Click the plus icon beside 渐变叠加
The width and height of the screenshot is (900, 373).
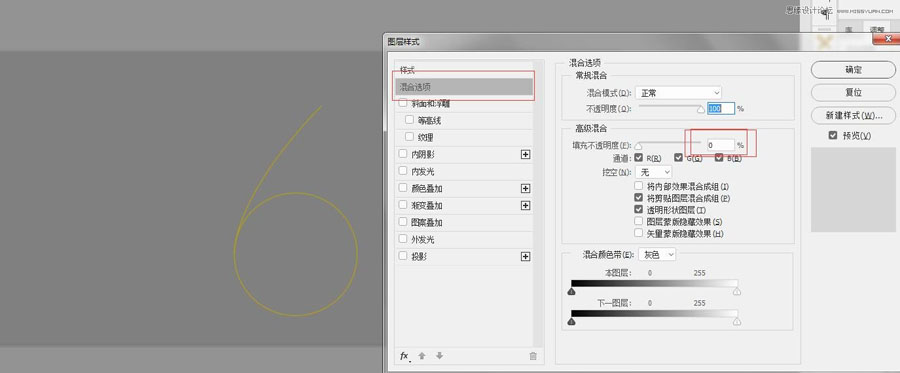tap(525, 205)
